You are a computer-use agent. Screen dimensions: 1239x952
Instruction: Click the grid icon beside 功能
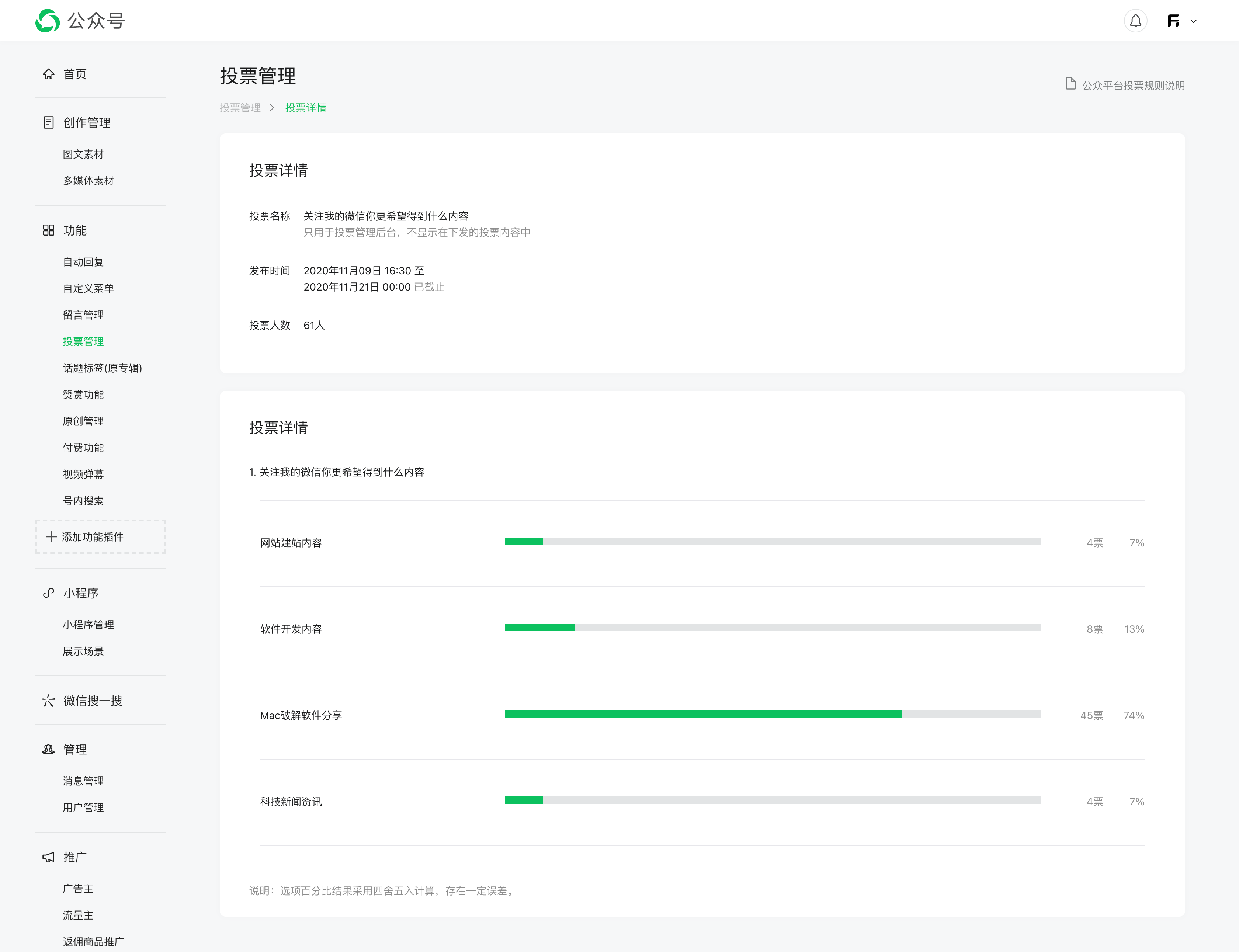click(49, 230)
